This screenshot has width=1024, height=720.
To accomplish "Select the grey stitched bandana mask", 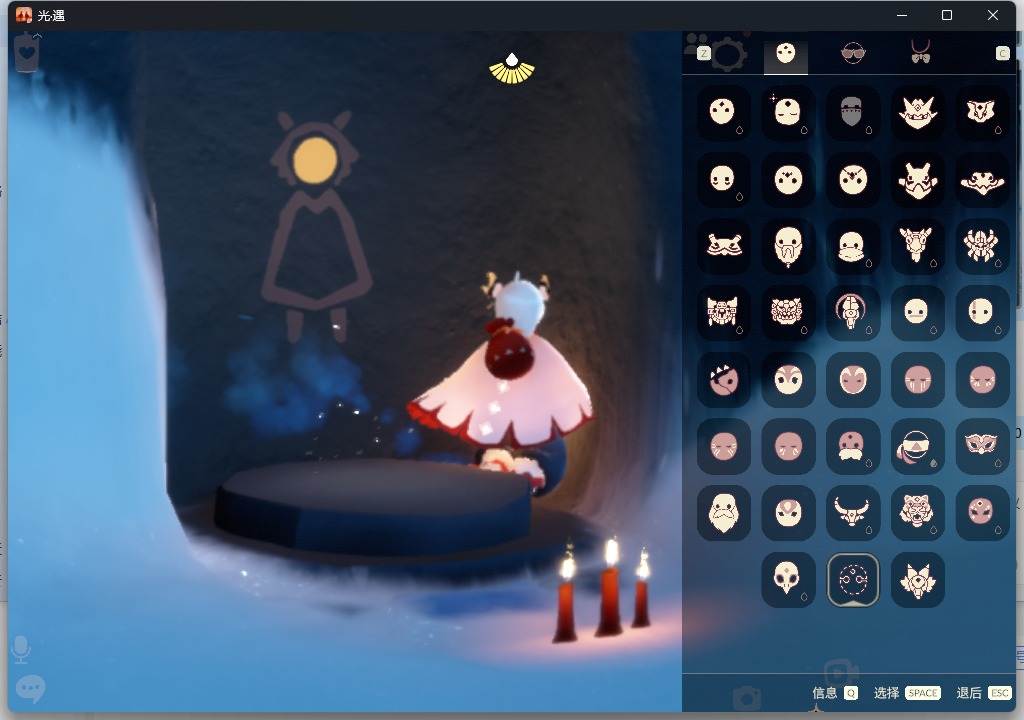I will (852, 112).
